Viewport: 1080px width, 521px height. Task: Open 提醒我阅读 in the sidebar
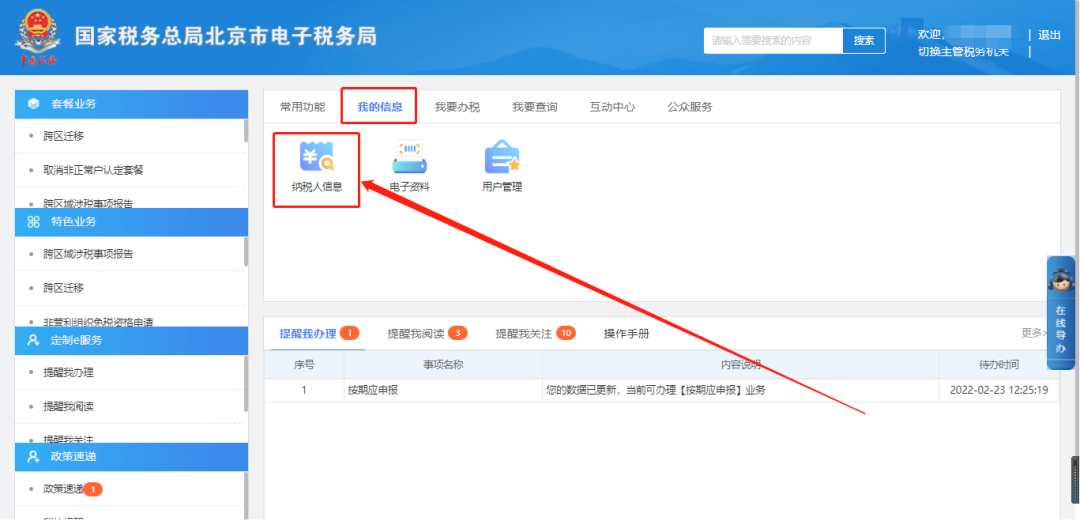pos(68,406)
